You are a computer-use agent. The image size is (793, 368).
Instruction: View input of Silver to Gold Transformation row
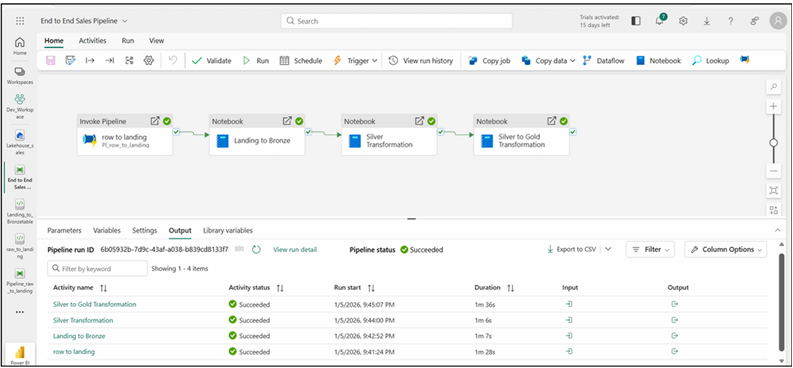(x=569, y=304)
